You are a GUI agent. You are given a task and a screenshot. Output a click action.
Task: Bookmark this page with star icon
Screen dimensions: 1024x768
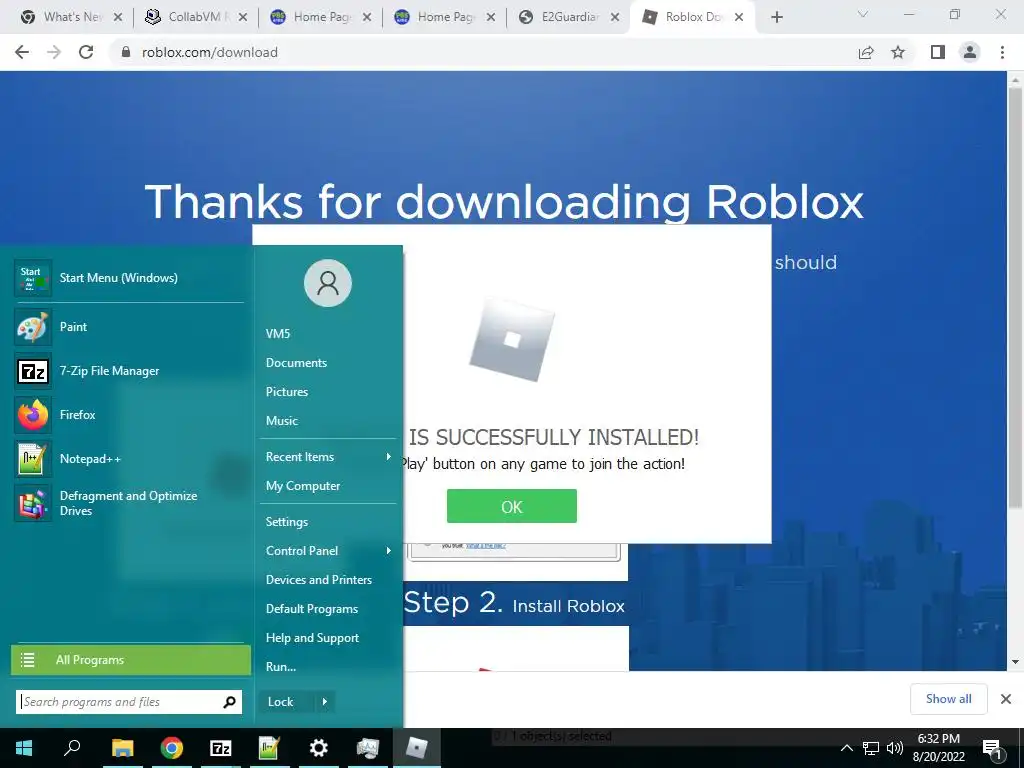click(x=898, y=52)
